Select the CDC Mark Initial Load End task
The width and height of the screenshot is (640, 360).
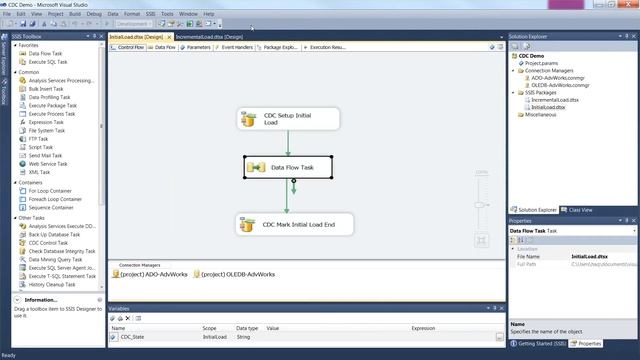point(294,224)
